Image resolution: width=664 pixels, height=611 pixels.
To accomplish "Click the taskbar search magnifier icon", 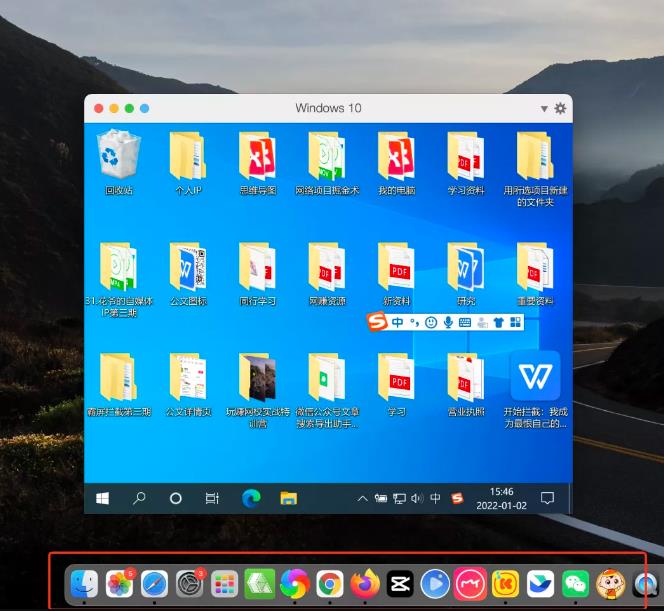I will pos(139,498).
